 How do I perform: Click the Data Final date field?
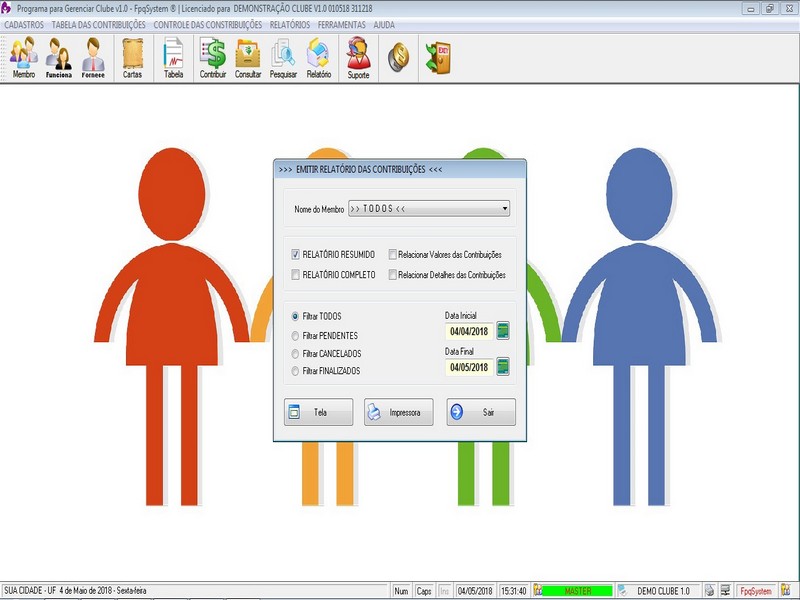[x=469, y=367]
